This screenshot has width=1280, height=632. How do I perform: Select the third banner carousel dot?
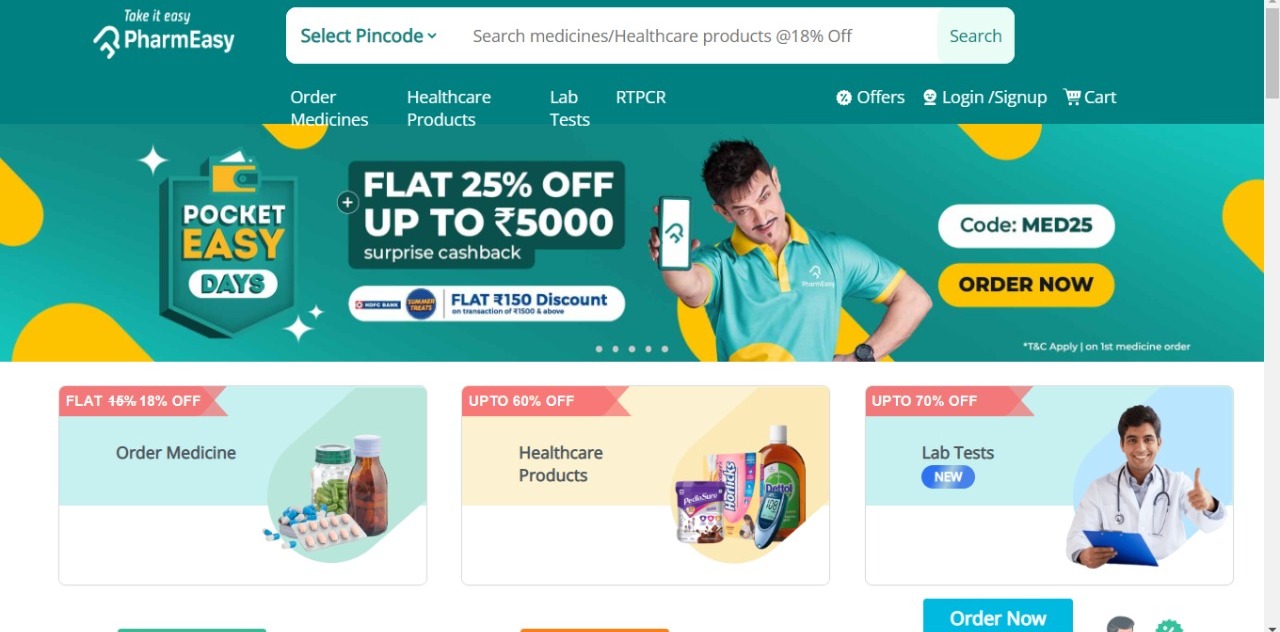(632, 349)
